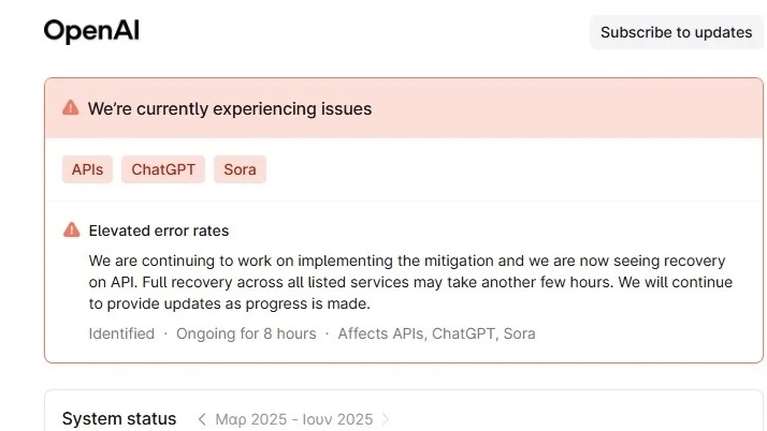The height and width of the screenshot is (431, 767).
Task: Subscribe to updates
Action: tap(676, 32)
